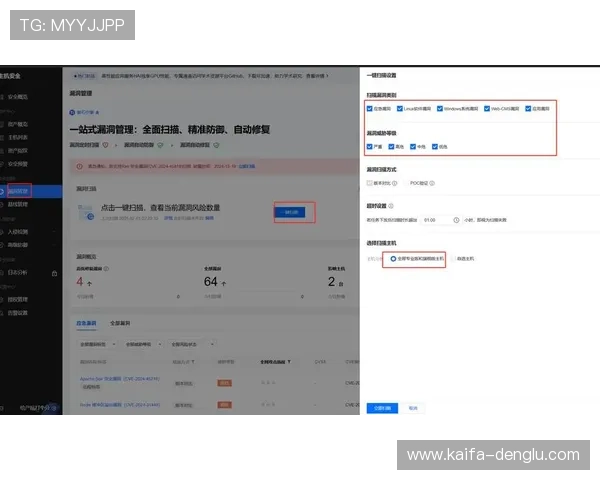Image resolution: width=600 pixels, height=480 pixels.
Task: Open the Redis vulnerability CVE-2024 link
Action: (x=120, y=405)
